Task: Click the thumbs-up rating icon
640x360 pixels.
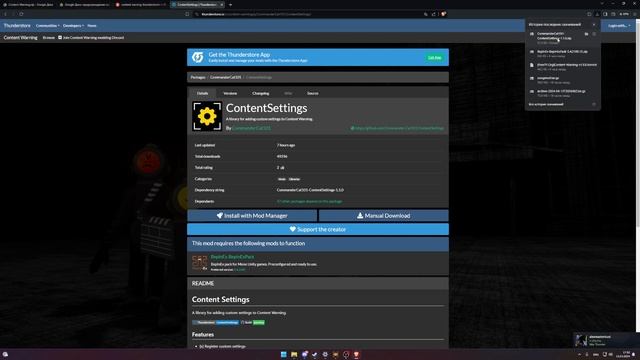Action: pyautogui.click(x=282, y=168)
